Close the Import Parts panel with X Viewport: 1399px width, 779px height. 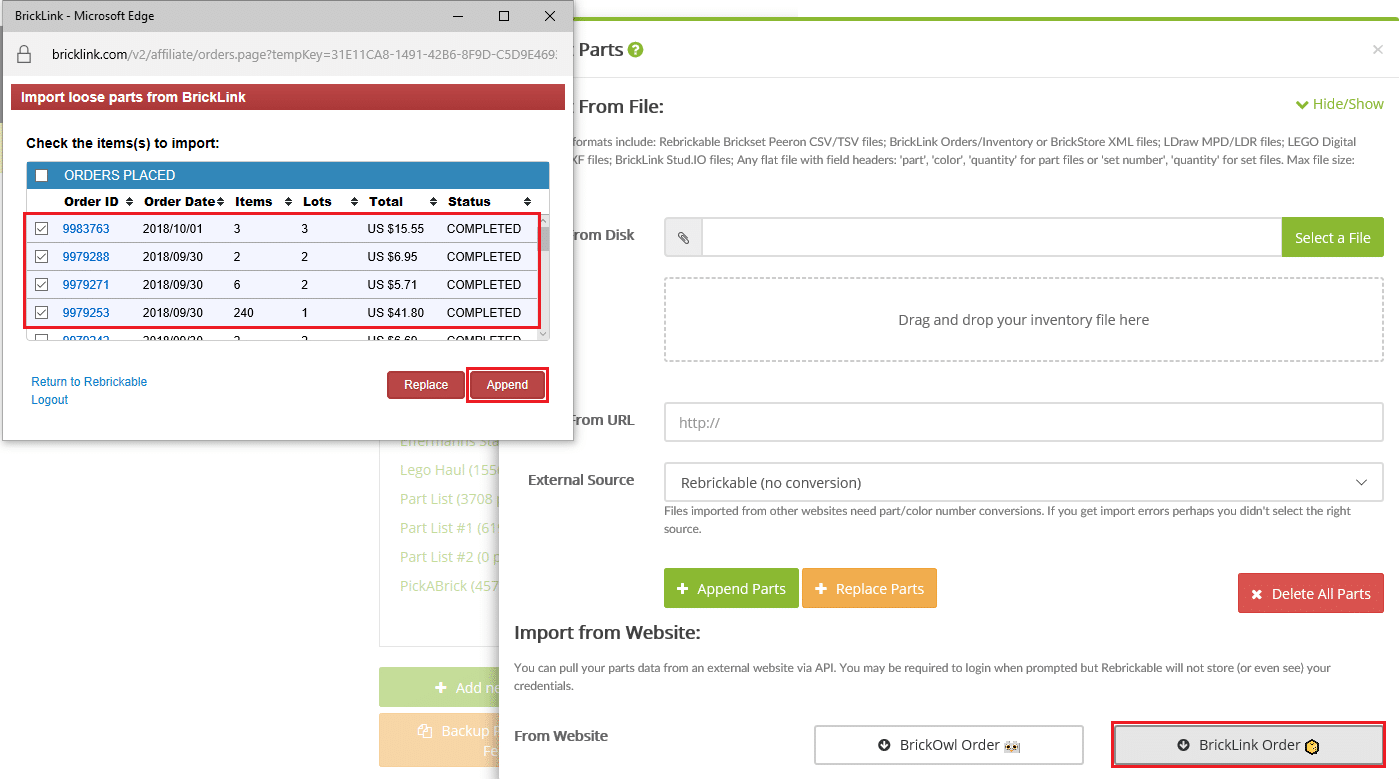click(1378, 50)
